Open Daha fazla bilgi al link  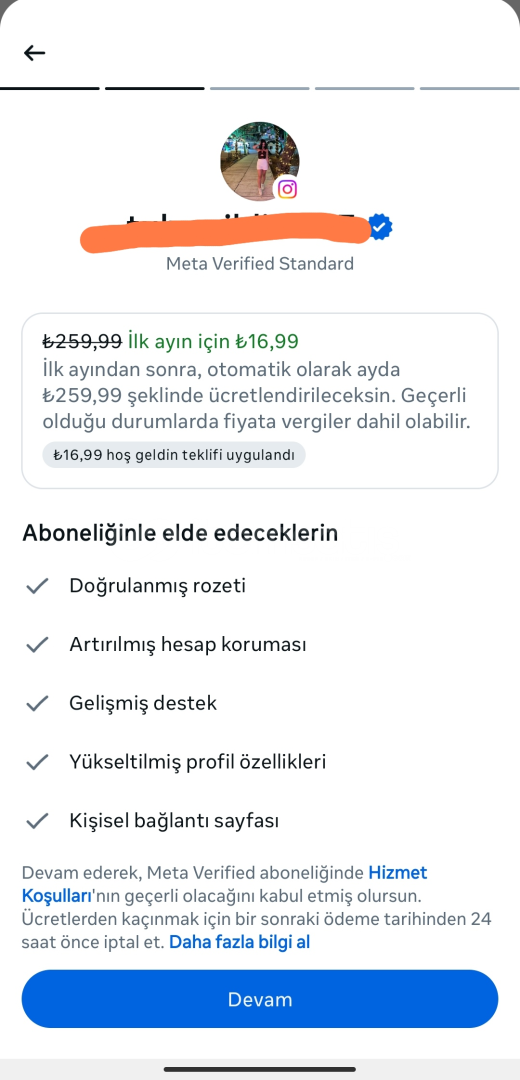point(240,942)
